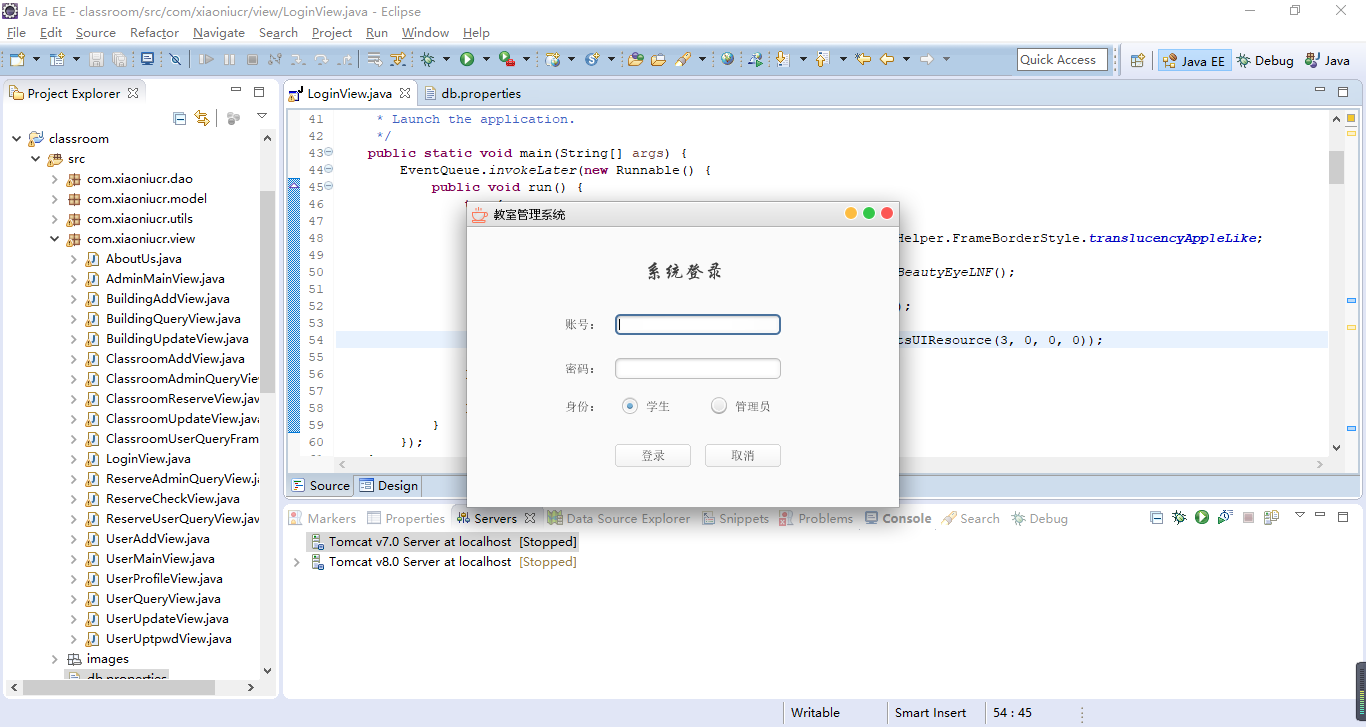Click the green Run button in toolbar

467,60
